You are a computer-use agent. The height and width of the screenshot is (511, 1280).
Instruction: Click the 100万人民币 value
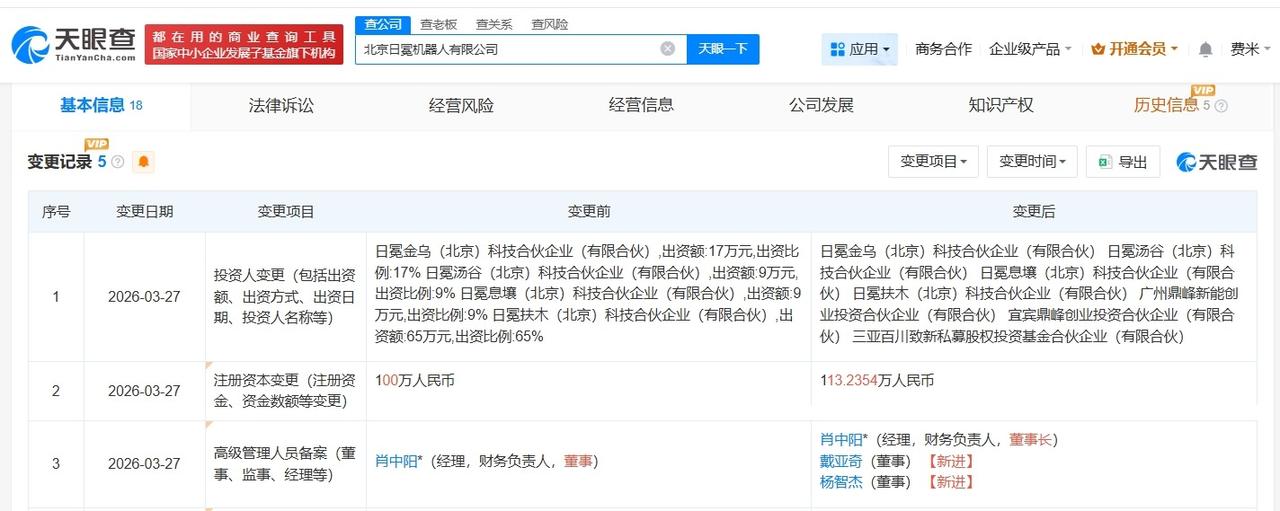click(414, 381)
